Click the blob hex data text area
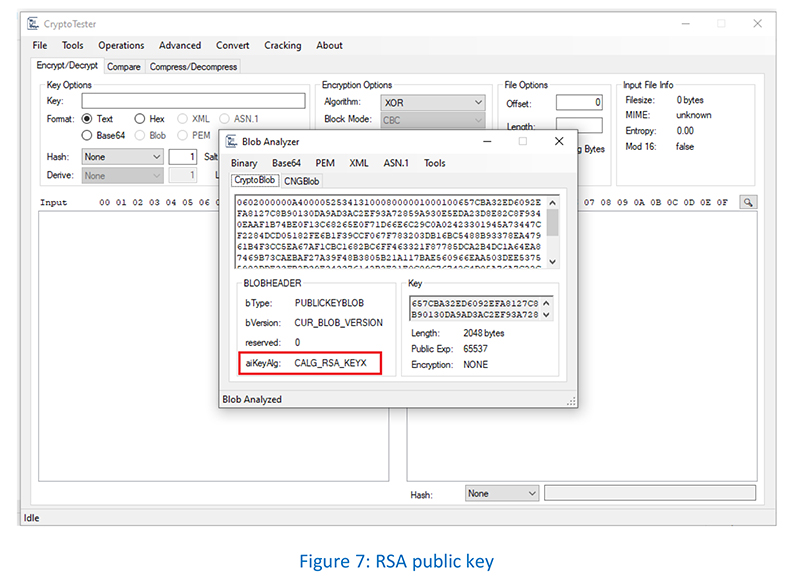This screenshot has height=580, width=798. (x=390, y=231)
